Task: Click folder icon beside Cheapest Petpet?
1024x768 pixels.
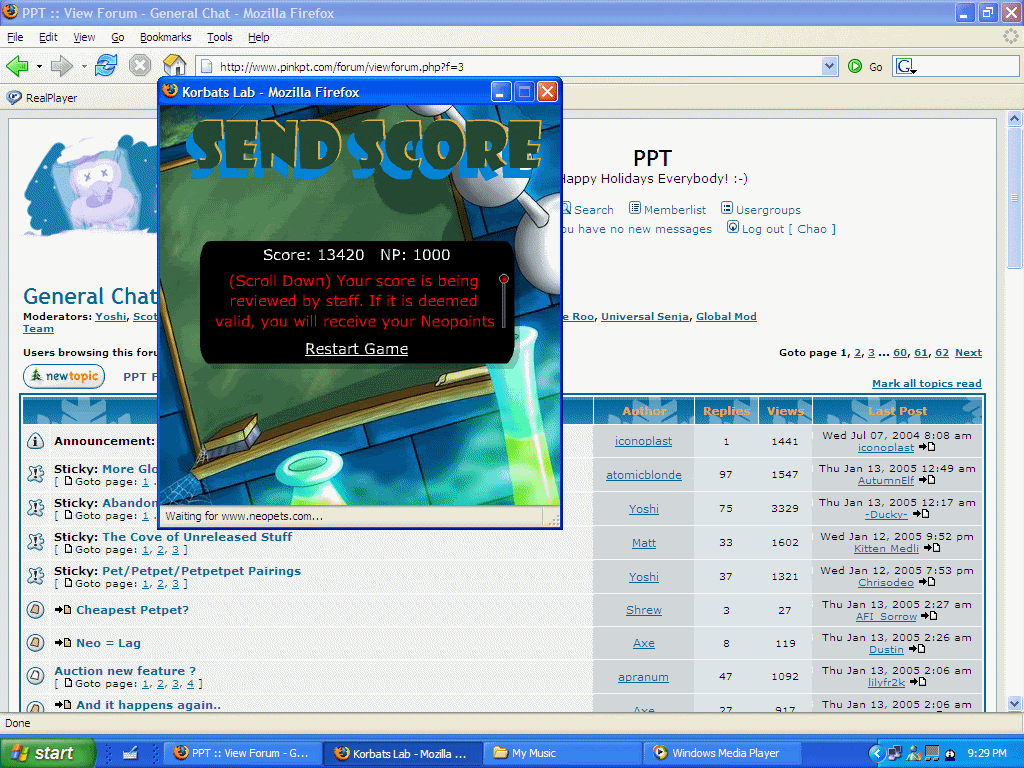Action: tap(35, 610)
